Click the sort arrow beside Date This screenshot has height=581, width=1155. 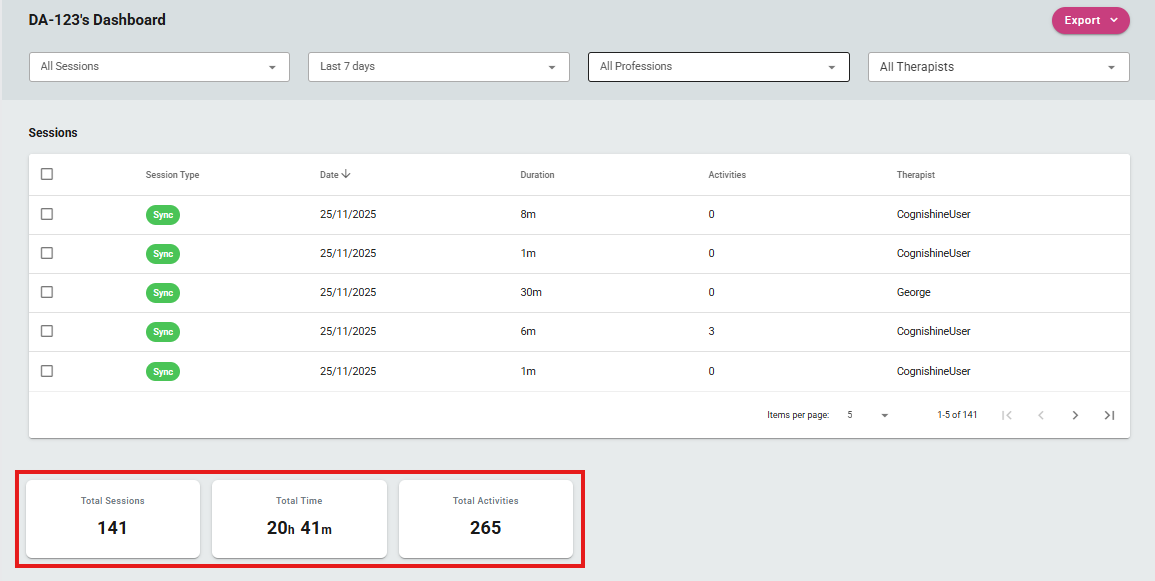(346, 175)
